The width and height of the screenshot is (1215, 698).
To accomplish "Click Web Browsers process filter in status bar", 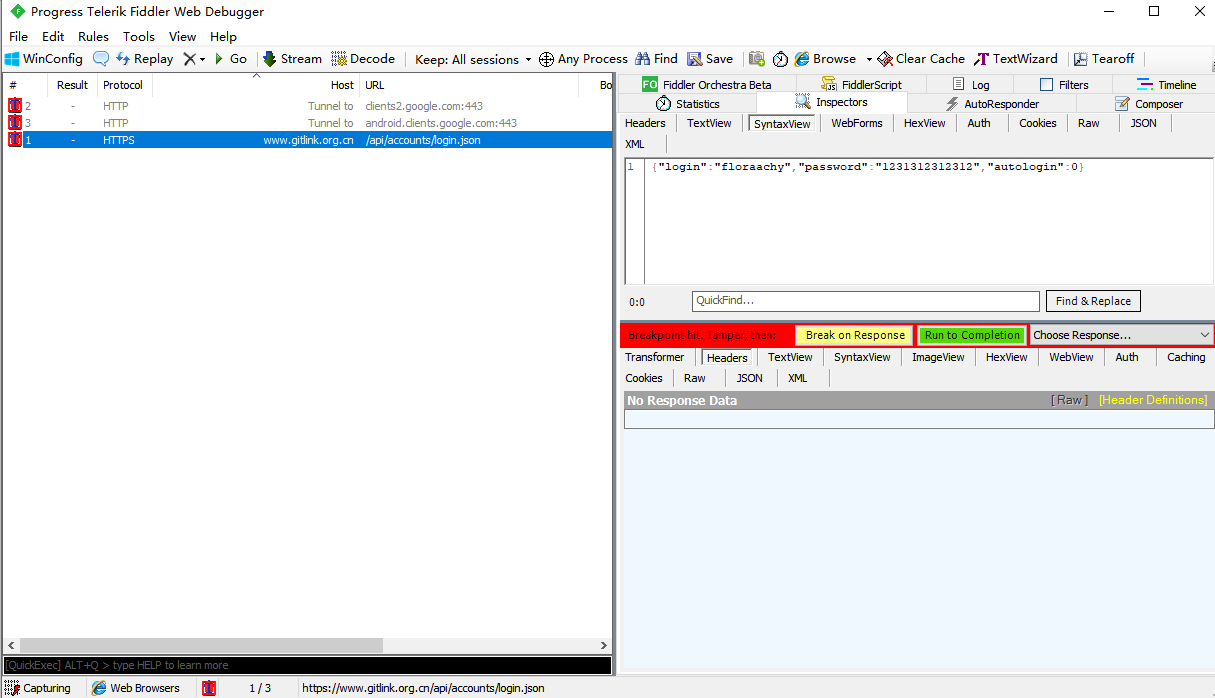I will pyautogui.click(x=136, y=688).
